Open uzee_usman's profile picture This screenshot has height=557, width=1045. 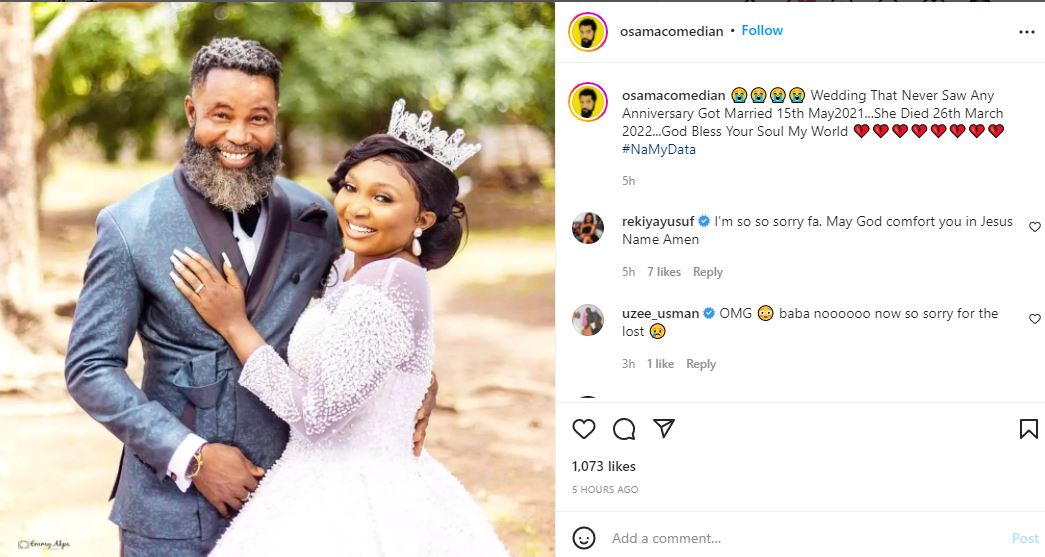coord(587,320)
